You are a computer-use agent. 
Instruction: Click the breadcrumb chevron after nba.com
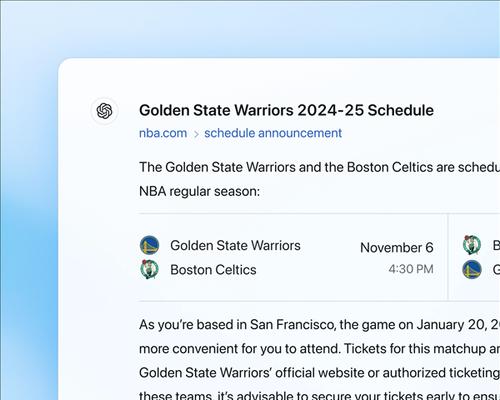click(x=196, y=134)
